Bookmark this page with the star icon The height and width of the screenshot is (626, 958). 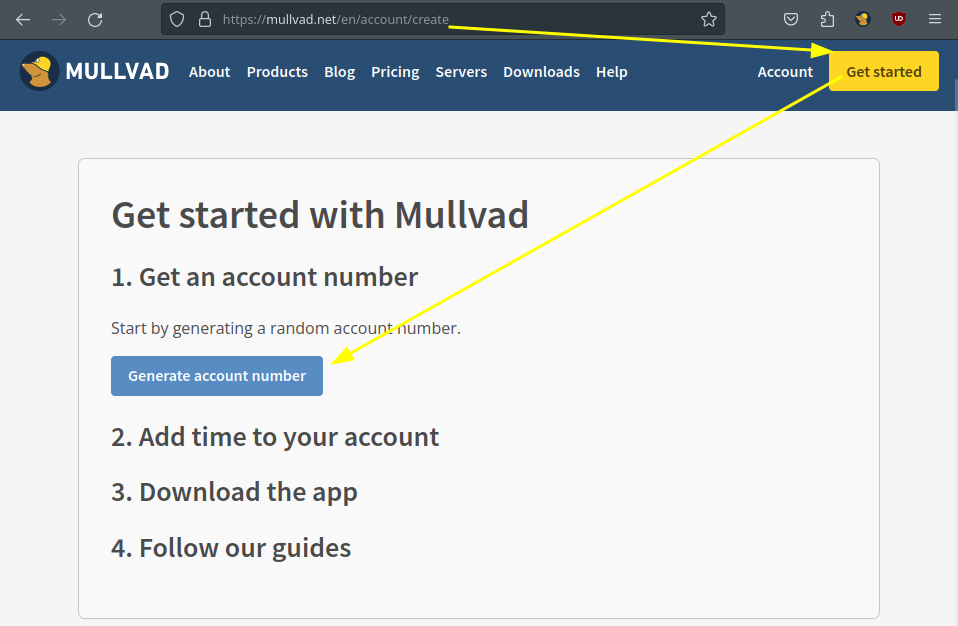tap(709, 20)
